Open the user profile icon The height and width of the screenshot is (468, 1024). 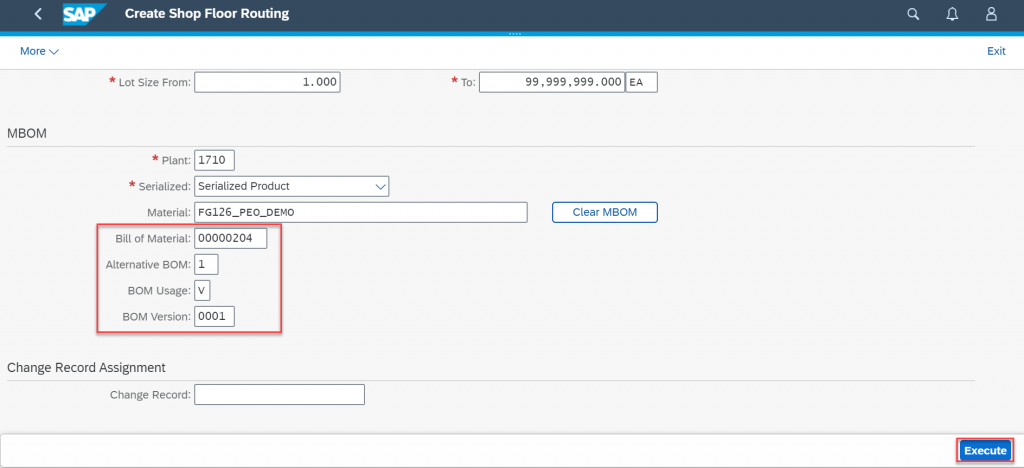point(991,14)
